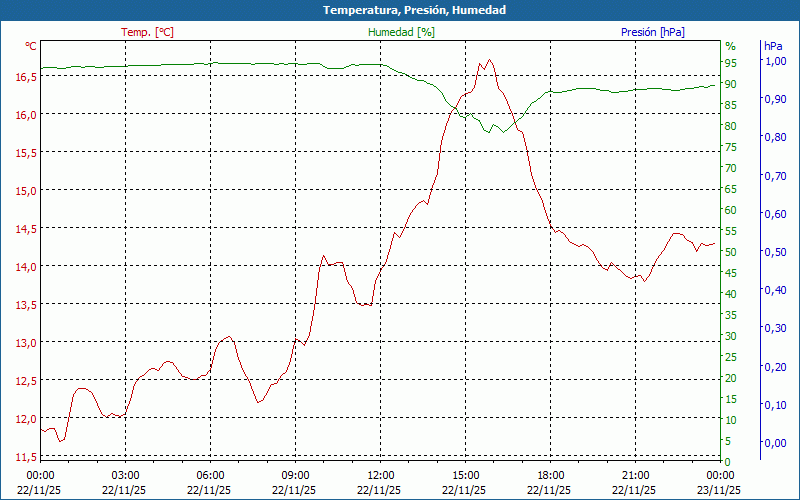Click the blue hPa axis unit label
Screen dimensions: 800x500
coord(773,46)
